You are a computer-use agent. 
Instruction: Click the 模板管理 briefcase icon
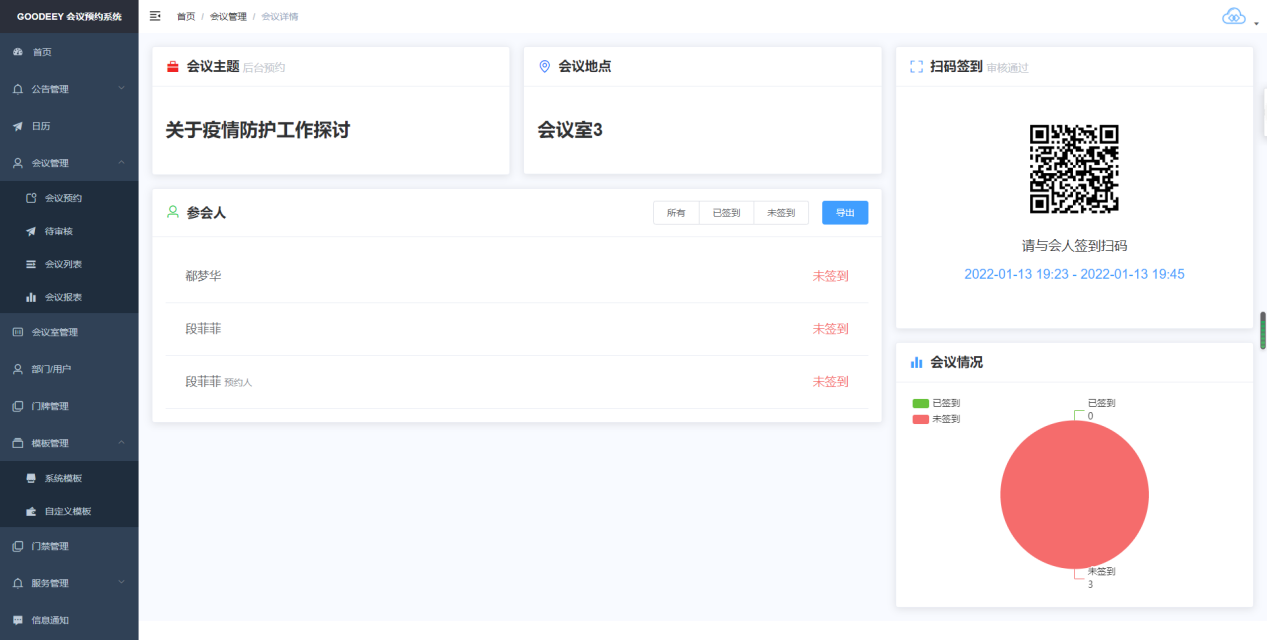pos(17,443)
